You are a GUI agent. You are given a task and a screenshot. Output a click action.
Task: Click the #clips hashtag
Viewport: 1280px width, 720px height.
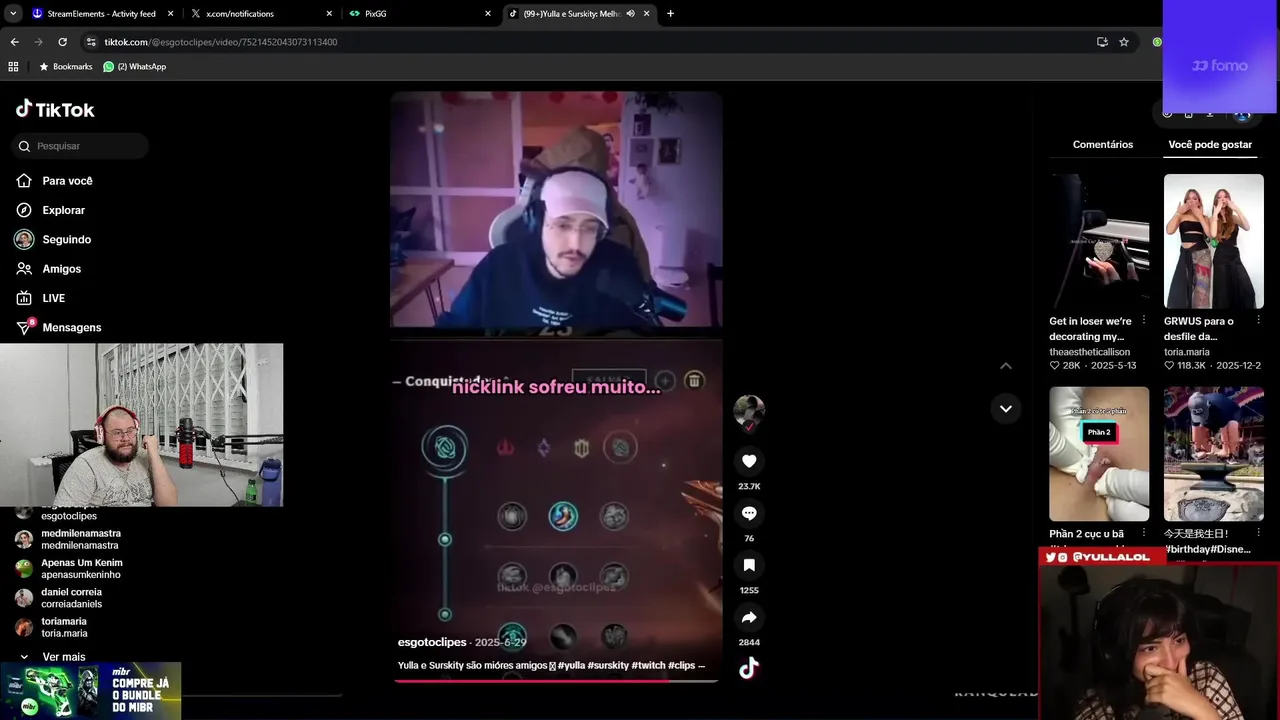point(682,665)
